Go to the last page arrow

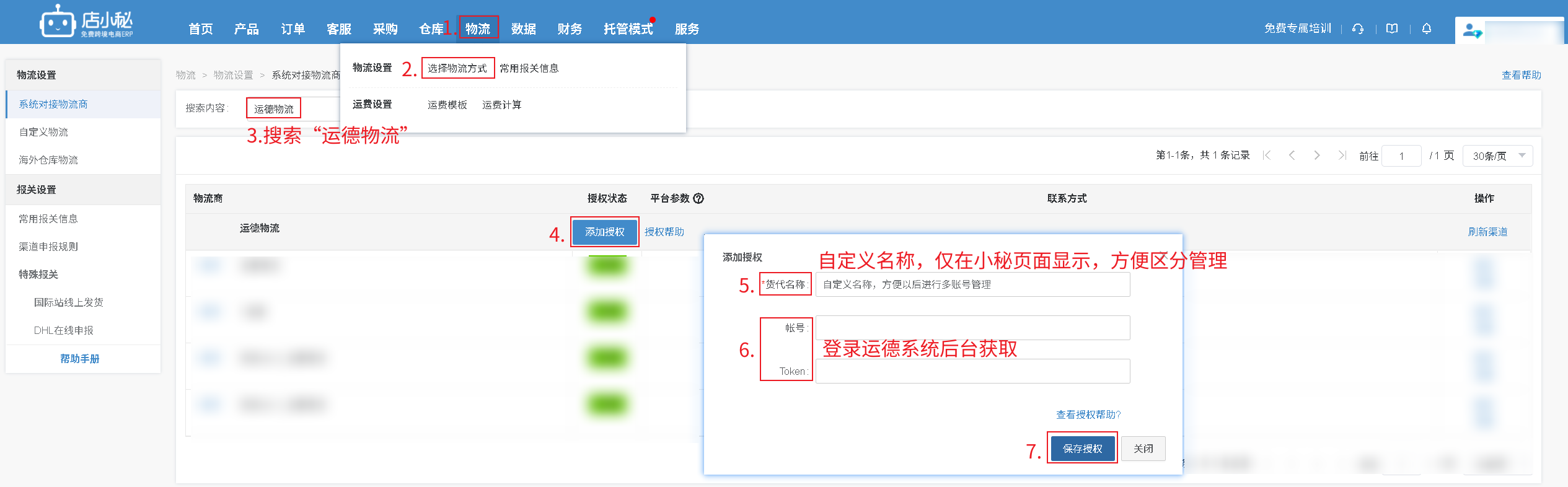(x=1342, y=155)
